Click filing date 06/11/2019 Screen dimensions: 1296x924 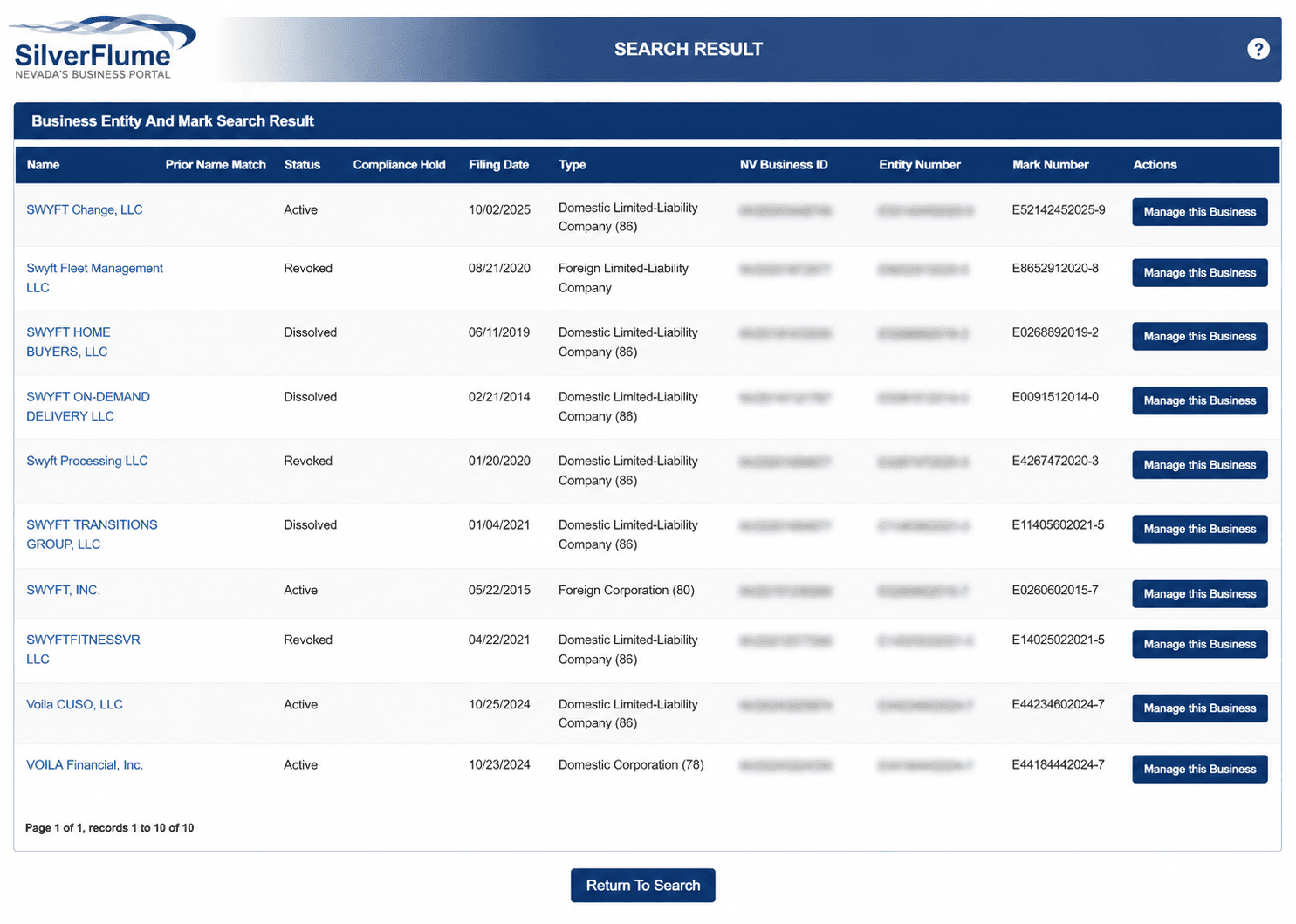499,332
